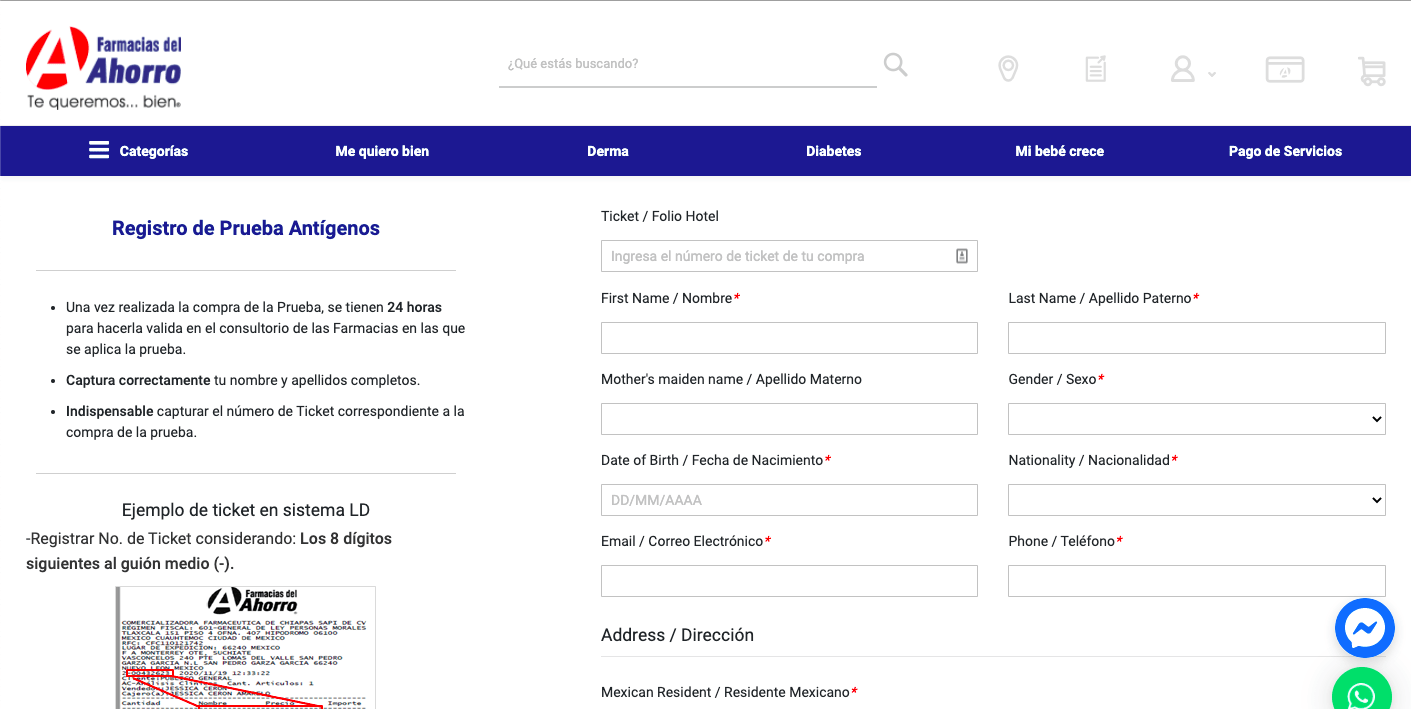This screenshot has height=709, width=1411.
Task: Open the shopping cart icon
Action: (x=1372, y=70)
